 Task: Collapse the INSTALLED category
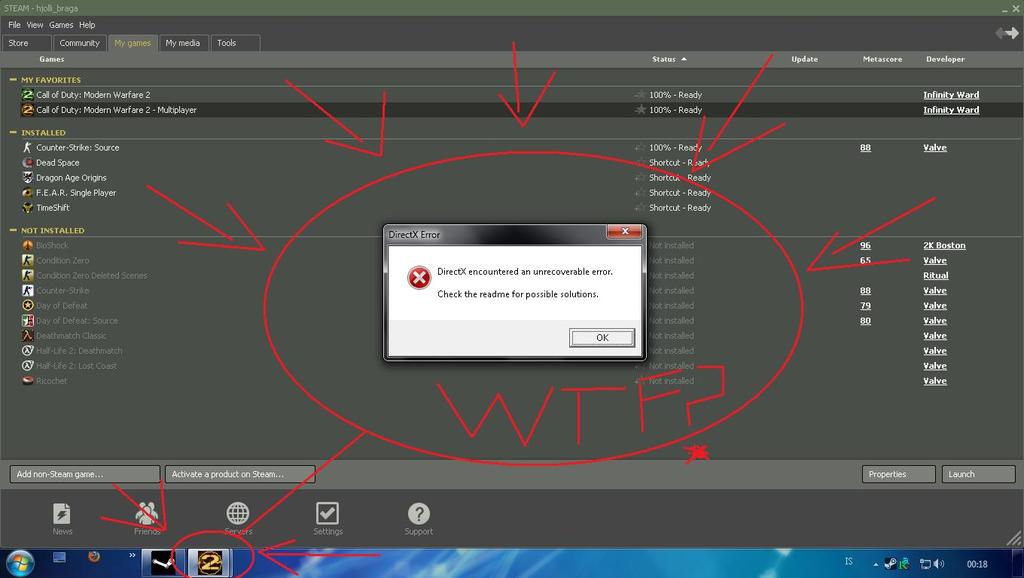coord(13,132)
